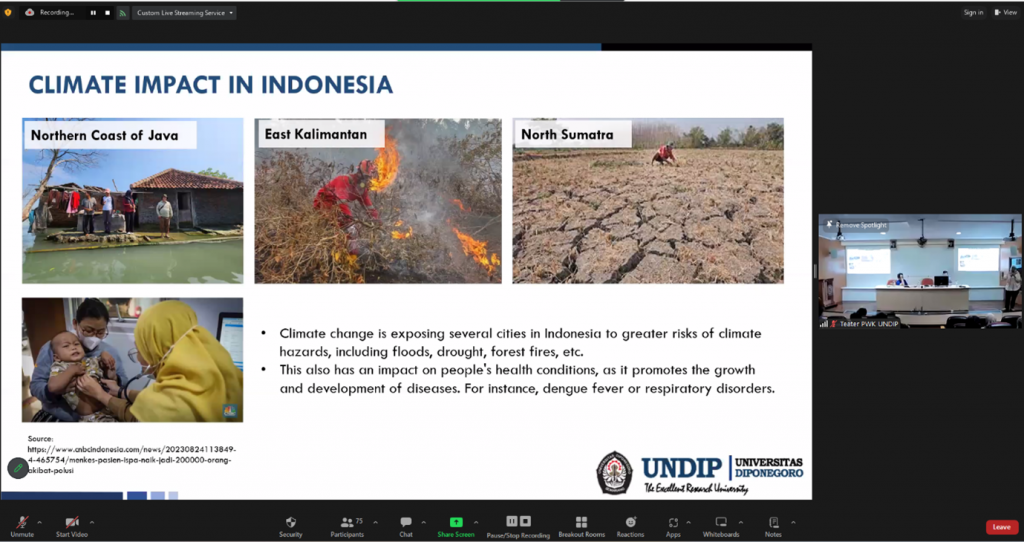Open Breakout Rooms
1024x542 pixels.
click(x=581, y=523)
